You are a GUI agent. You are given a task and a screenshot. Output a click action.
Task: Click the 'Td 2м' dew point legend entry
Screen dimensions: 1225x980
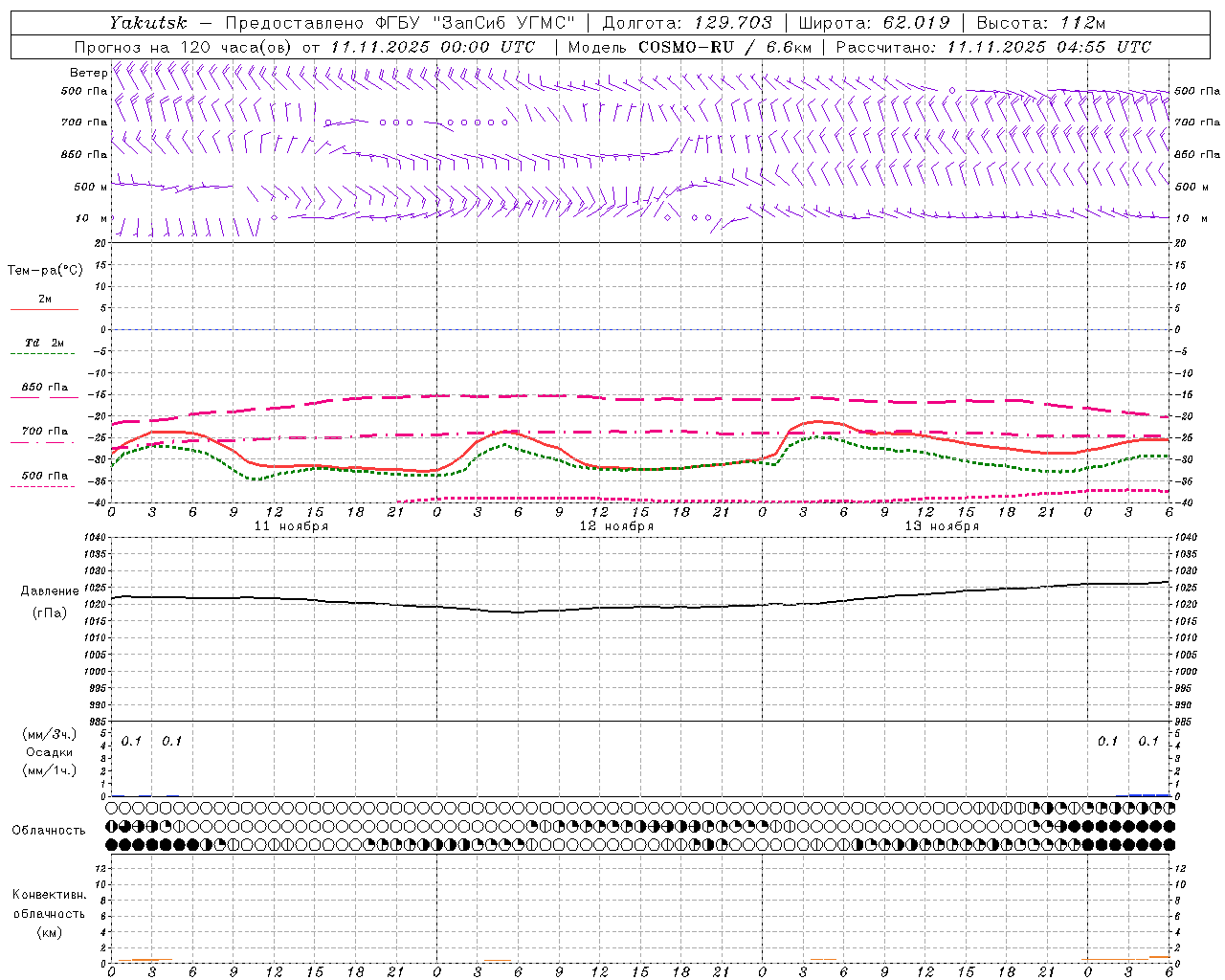(45, 343)
